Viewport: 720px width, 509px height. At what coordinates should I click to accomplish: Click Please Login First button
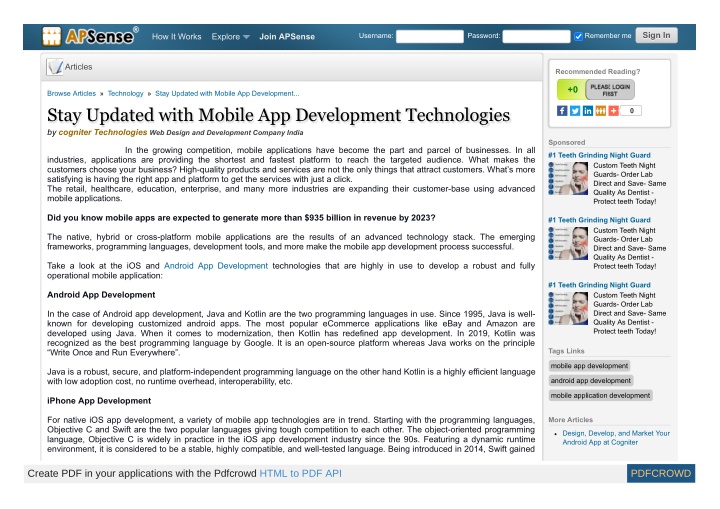click(610, 90)
